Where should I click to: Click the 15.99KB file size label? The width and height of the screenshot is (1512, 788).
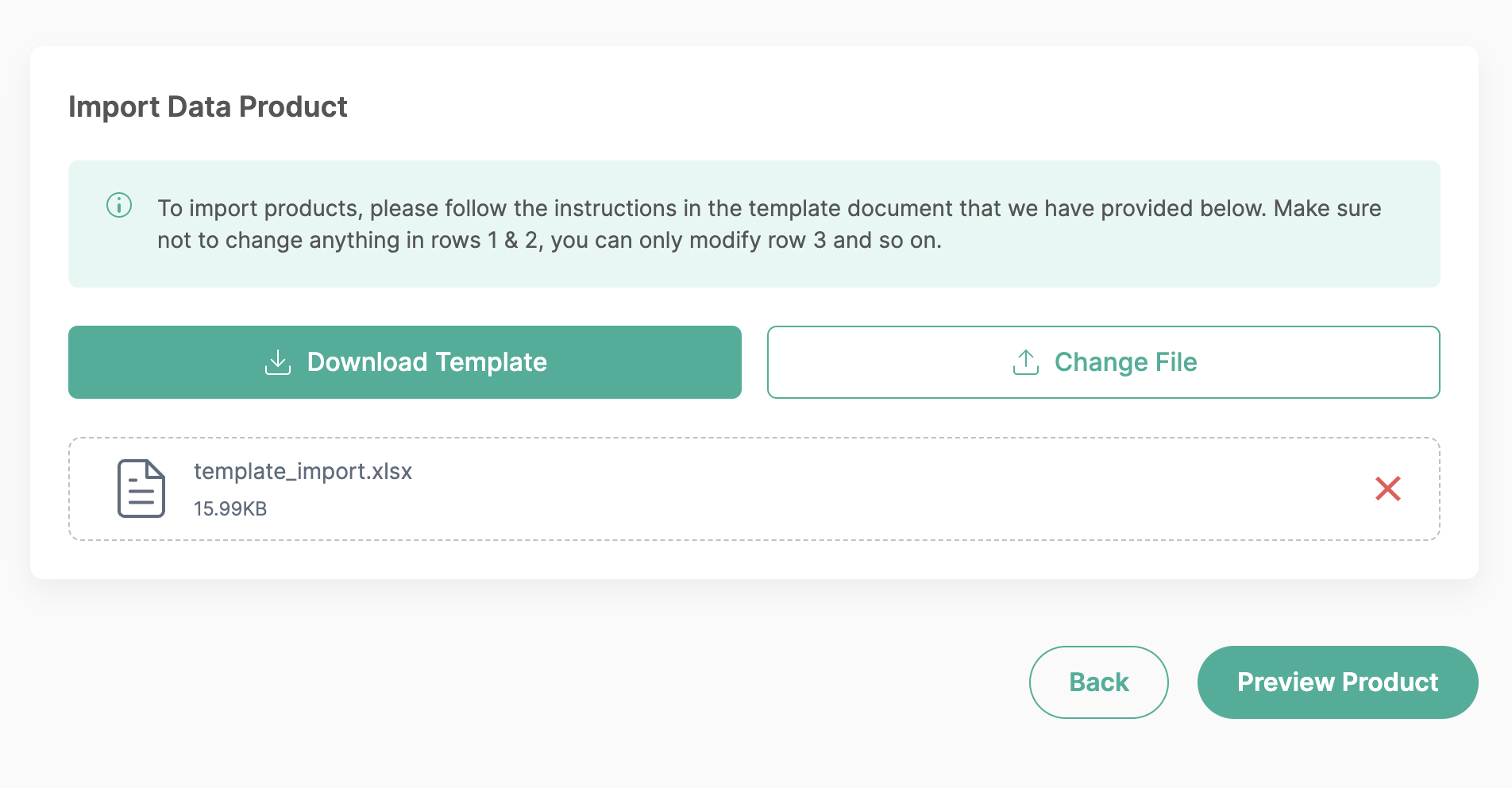(230, 508)
